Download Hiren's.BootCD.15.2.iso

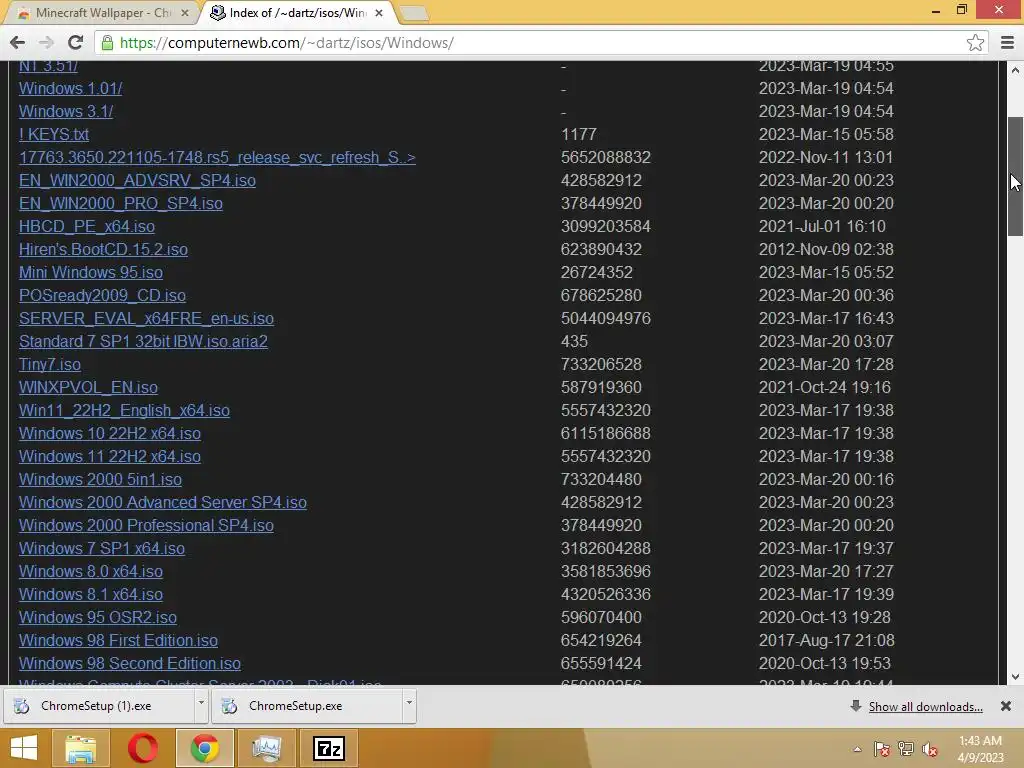tap(103, 249)
